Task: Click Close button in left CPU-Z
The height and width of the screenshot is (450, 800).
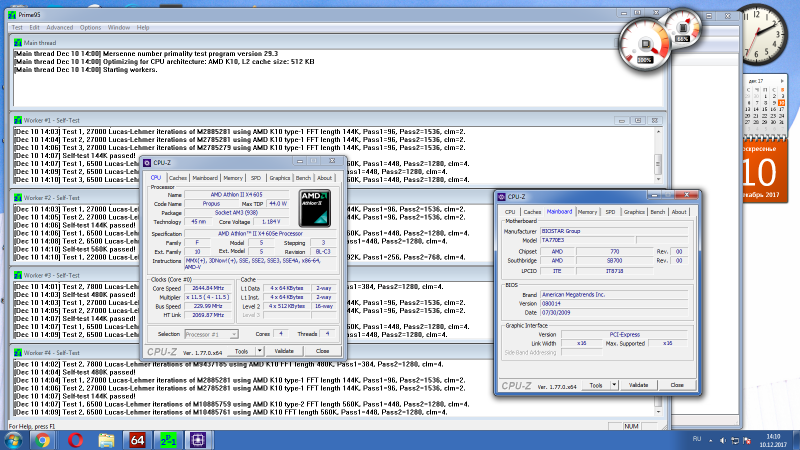Action: coord(322,351)
